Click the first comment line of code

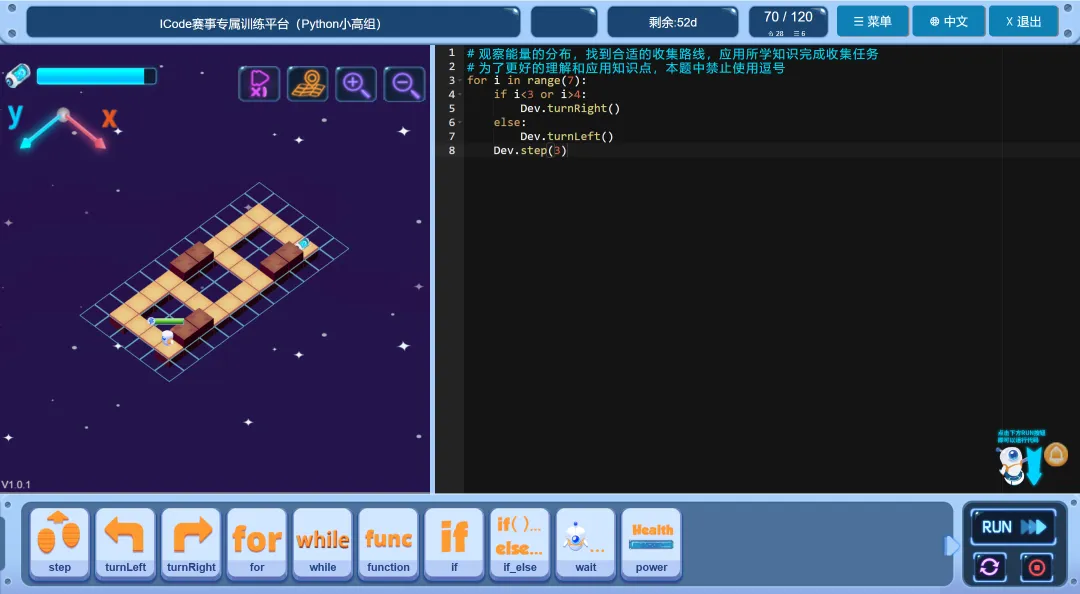click(672, 53)
